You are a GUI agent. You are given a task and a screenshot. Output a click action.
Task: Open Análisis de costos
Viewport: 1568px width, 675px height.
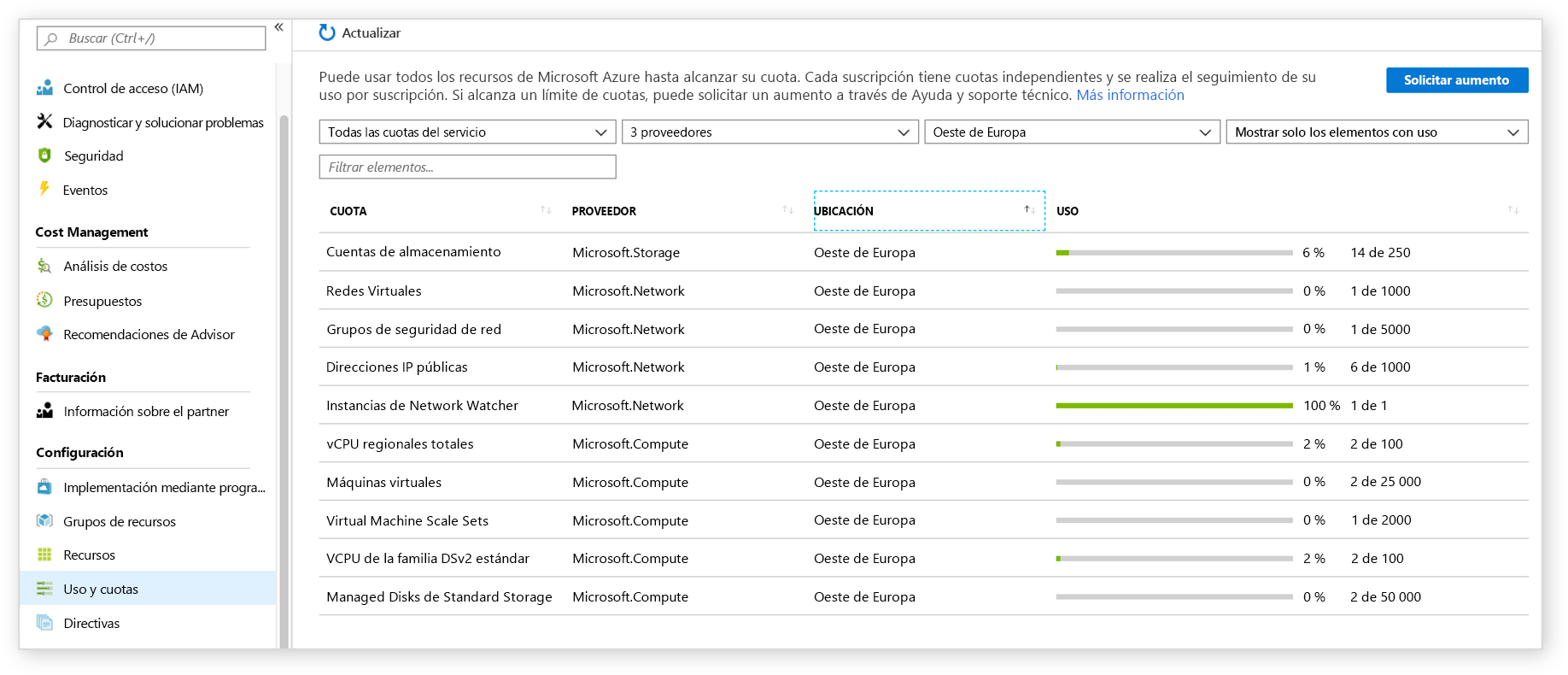(115, 266)
